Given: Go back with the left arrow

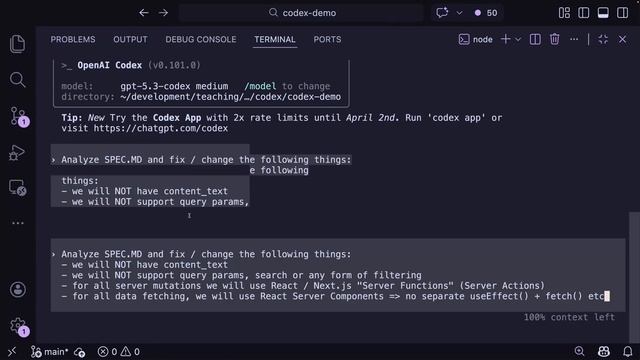Looking at the screenshot, I should pos(144,13).
